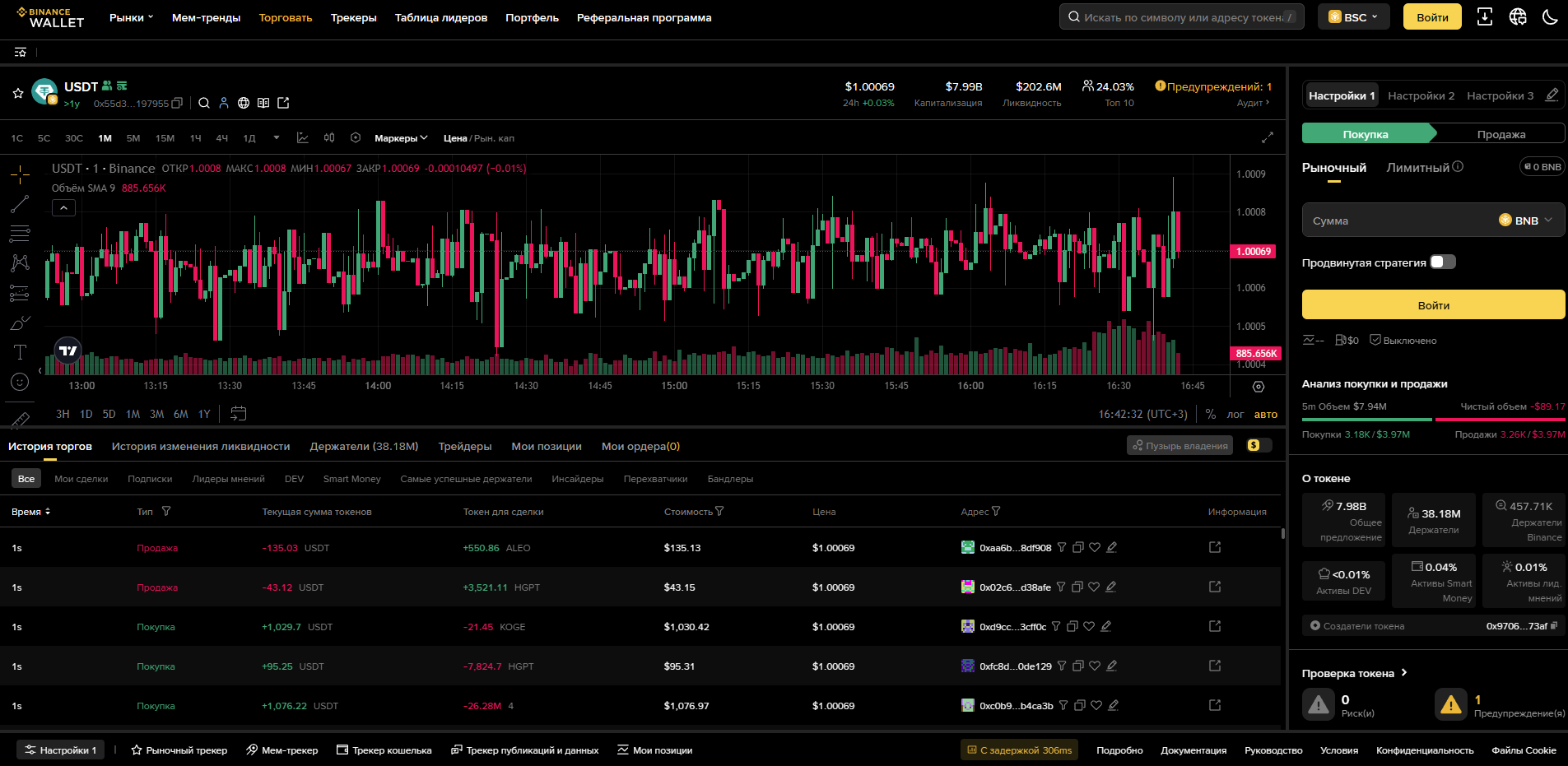This screenshot has height=766, width=1568.
Task: Expand the Markers dropdown
Action: (x=401, y=138)
